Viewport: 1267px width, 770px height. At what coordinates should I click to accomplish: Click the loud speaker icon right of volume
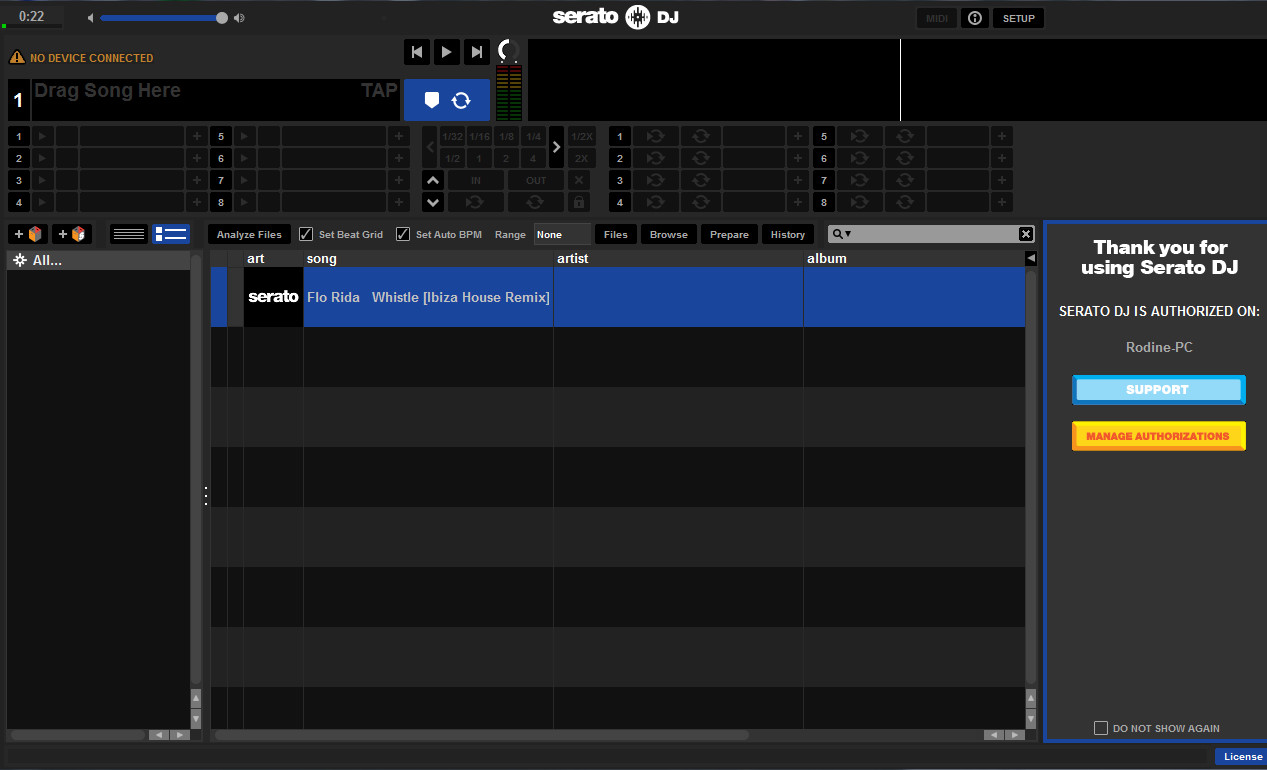238,18
